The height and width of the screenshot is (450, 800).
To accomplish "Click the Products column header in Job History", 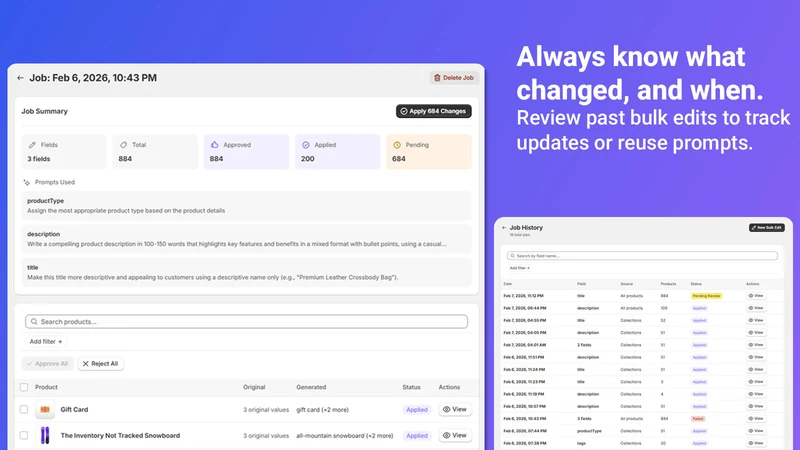I will (668, 284).
